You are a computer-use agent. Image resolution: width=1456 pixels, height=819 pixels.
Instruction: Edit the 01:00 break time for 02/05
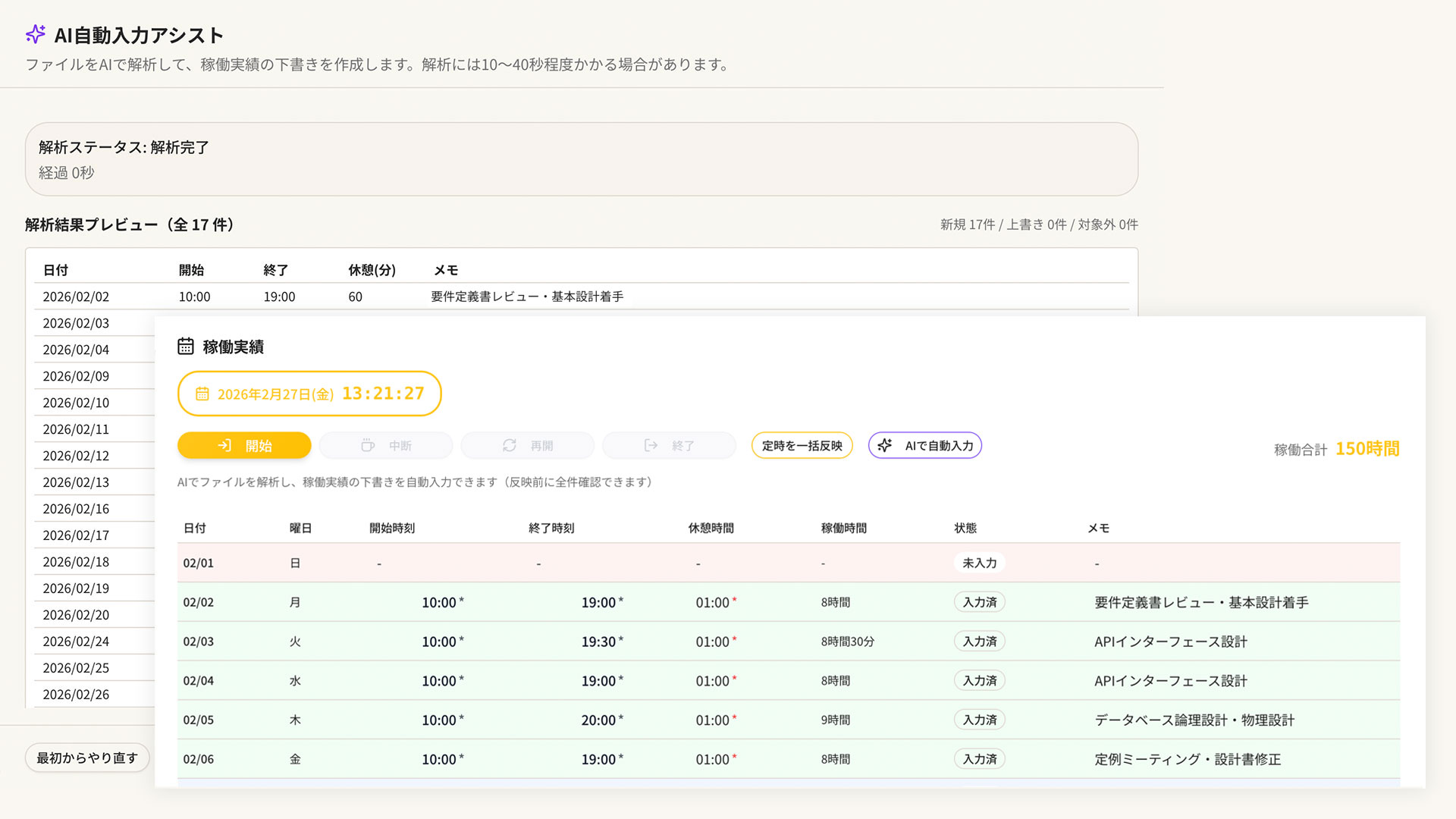point(712,720)
